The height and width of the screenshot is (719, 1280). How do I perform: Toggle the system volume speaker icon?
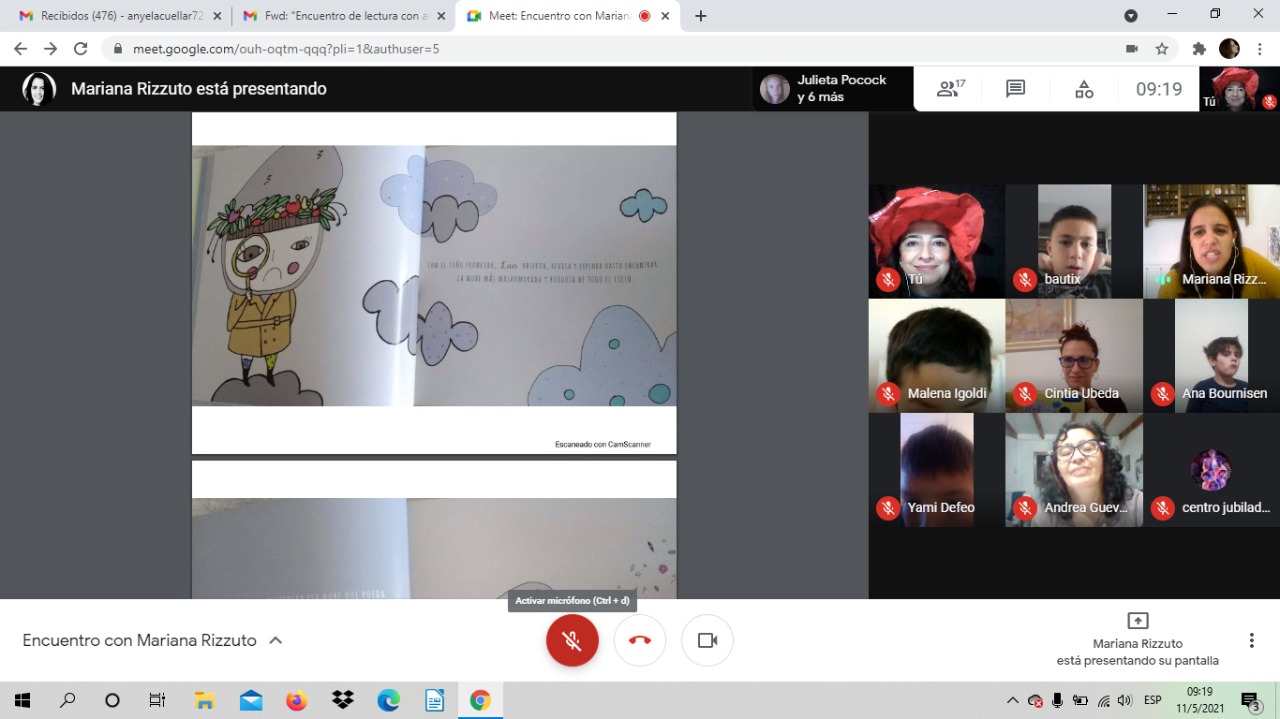pos(1124,700)
